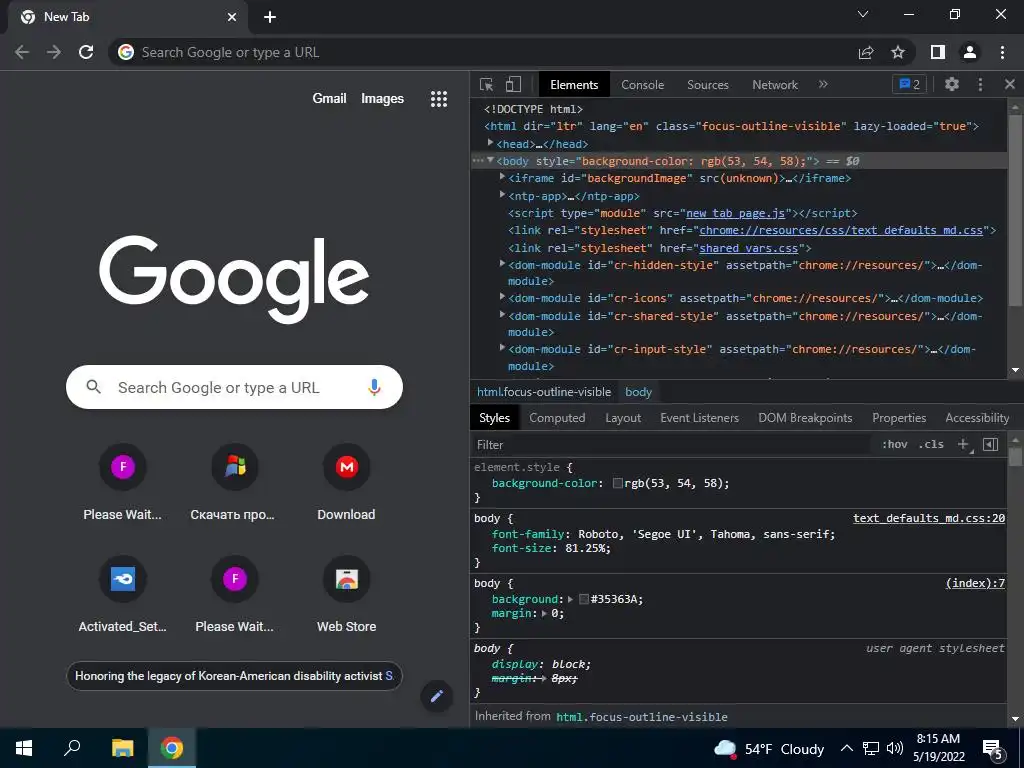Close the New Tab tab
This screenshot has width=1024, height=768.
click(x=232, y=17)
